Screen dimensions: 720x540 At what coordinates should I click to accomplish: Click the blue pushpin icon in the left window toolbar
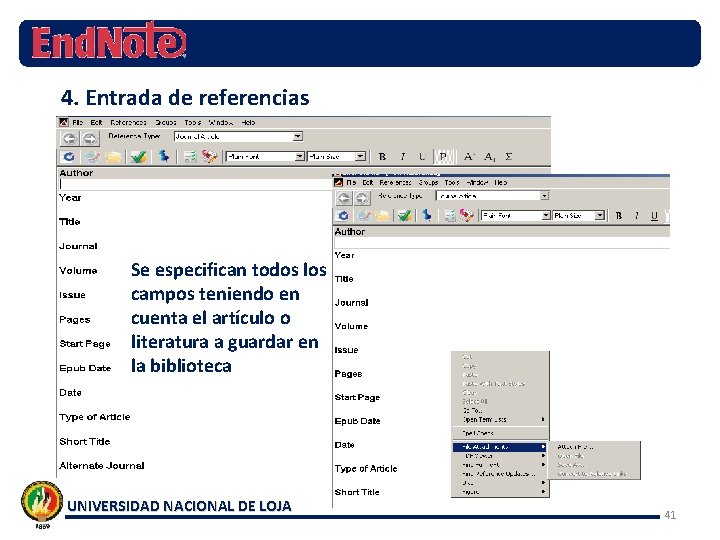[x=163, y=157]
